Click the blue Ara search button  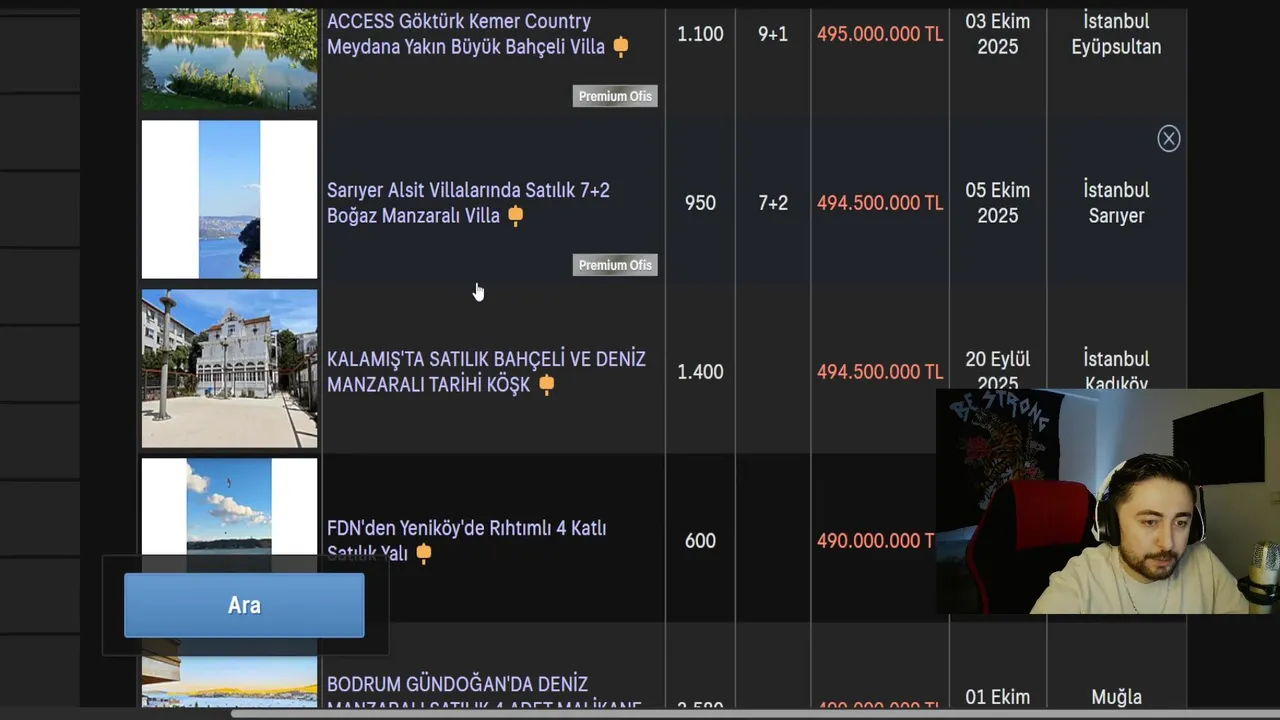pyautogui.click(x=244, y=605)
